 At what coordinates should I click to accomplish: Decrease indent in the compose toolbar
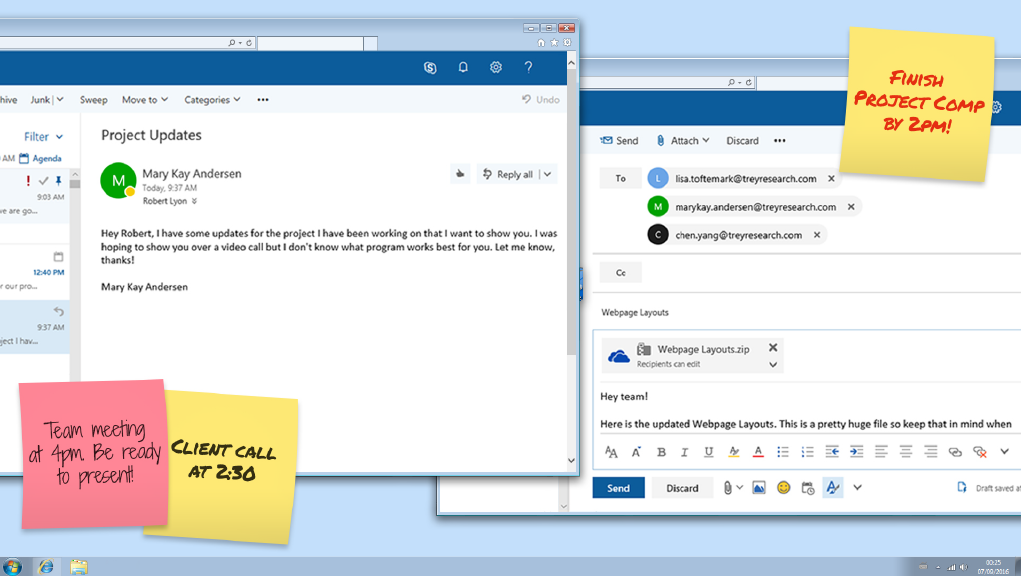(832, 452)
